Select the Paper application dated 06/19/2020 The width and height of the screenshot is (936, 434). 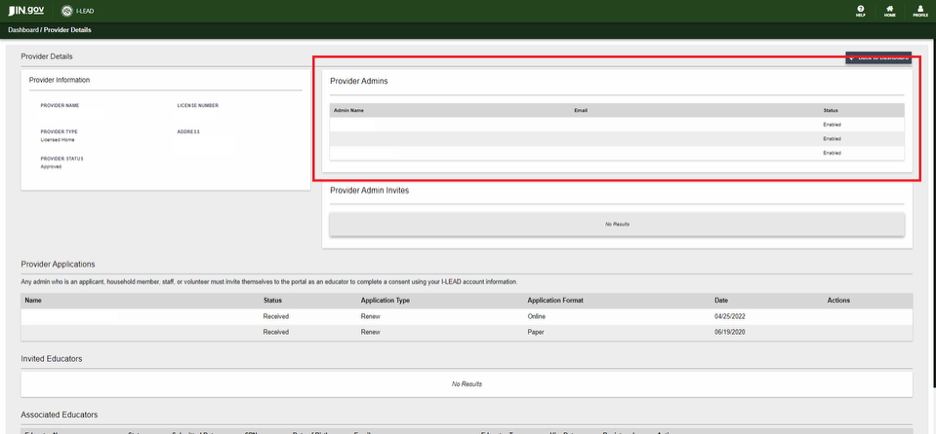466,331
